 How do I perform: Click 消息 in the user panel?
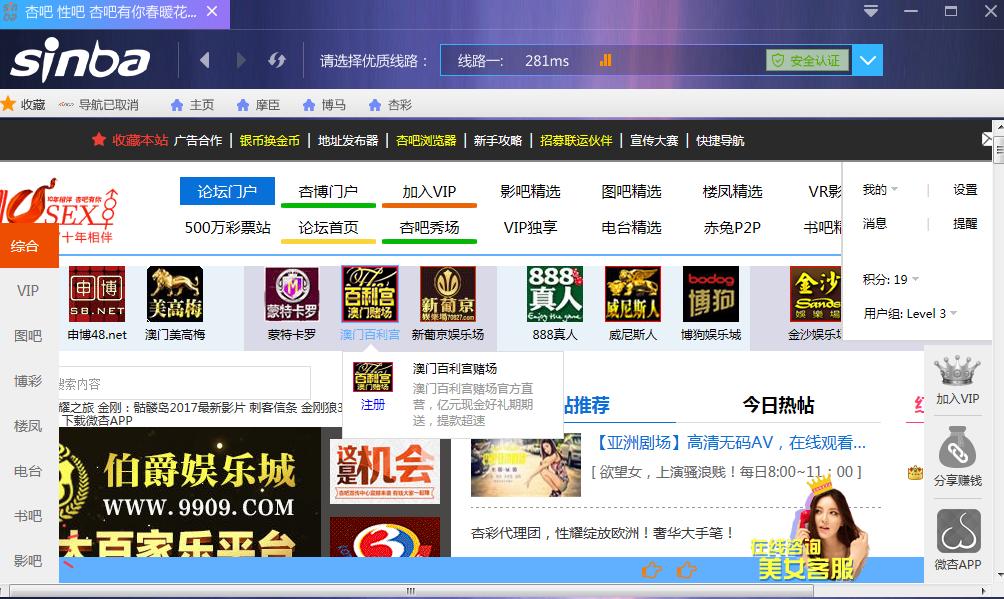875,224
